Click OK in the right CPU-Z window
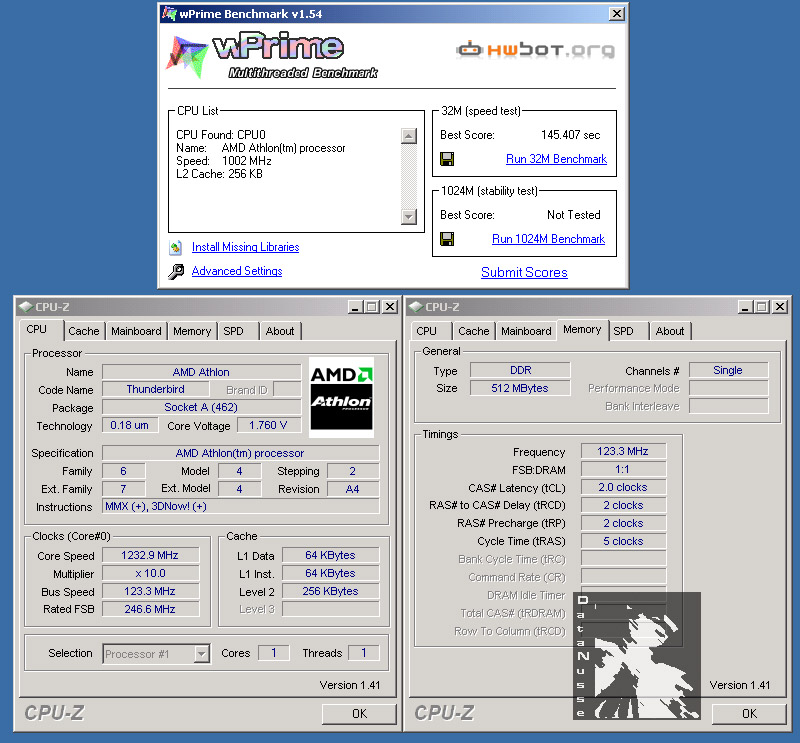The width and height of the screenshot is (800, 743). pyautogui.click(x=749, y=713)
